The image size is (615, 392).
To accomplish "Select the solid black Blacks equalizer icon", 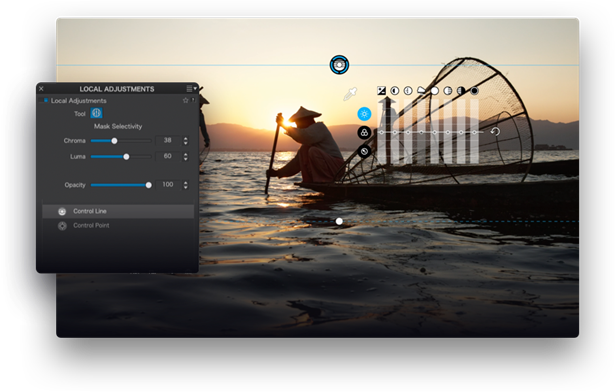I will 474,91.
